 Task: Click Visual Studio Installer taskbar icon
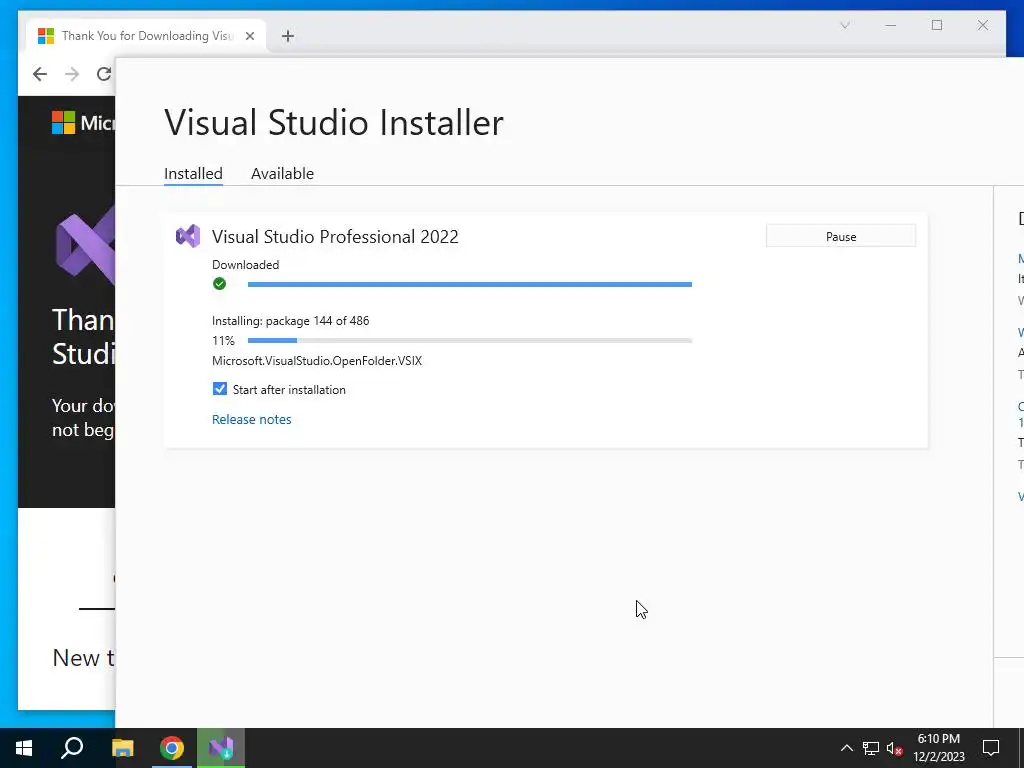(x=221, y=748)
